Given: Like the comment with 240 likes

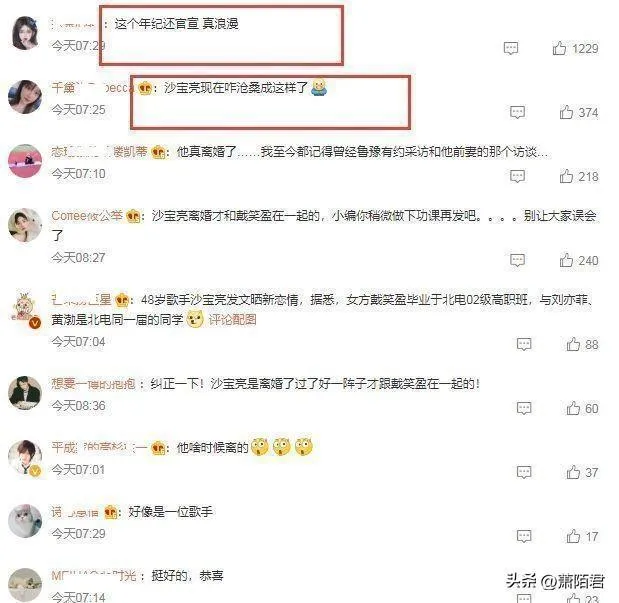Looking at the screenshot, I should (x=566, y=260).
